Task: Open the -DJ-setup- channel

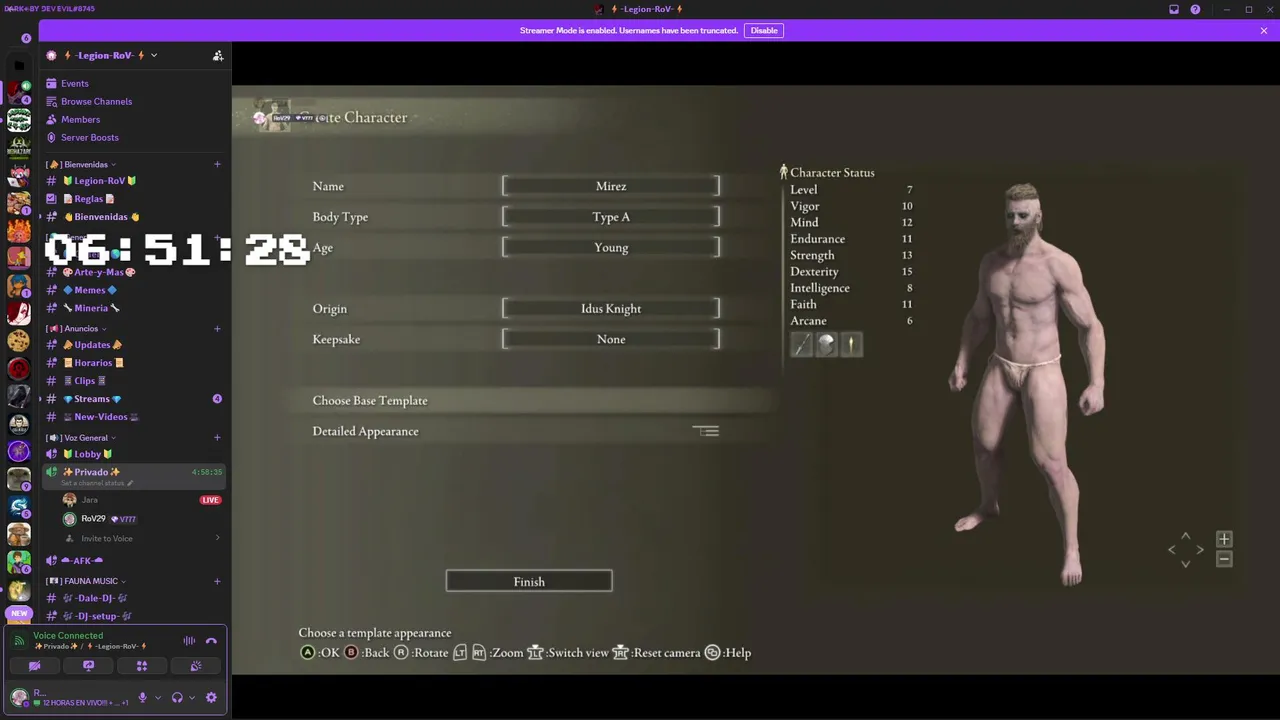Action: tap(97, 616)
